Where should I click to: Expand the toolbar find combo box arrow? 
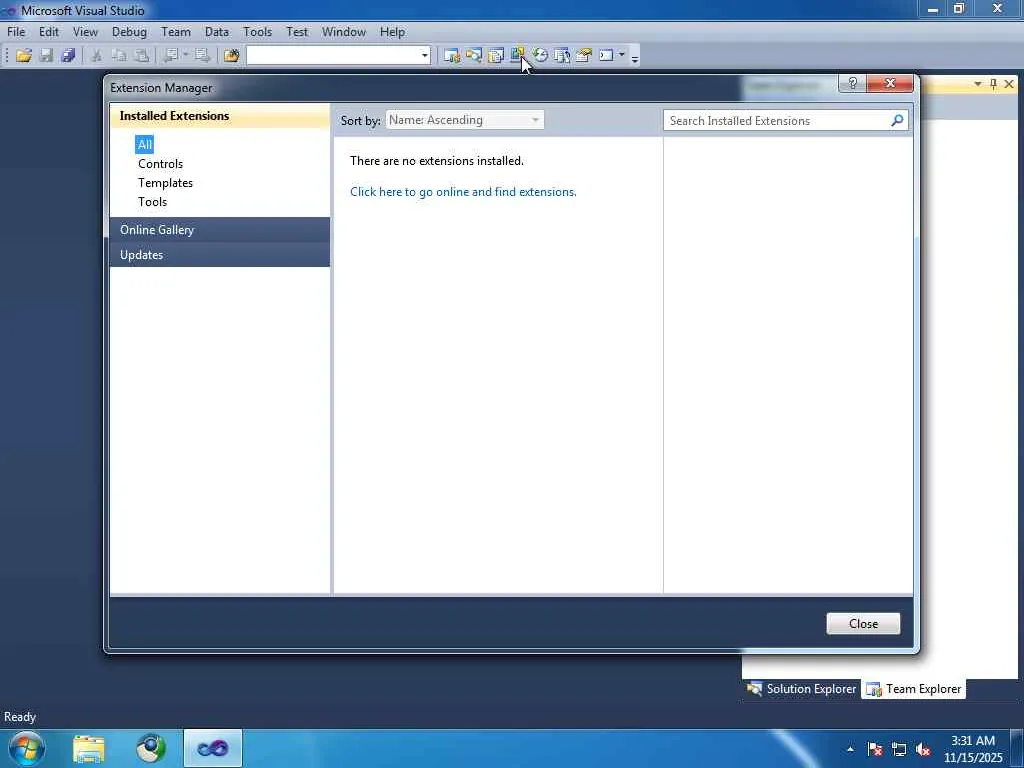(424, 56)
